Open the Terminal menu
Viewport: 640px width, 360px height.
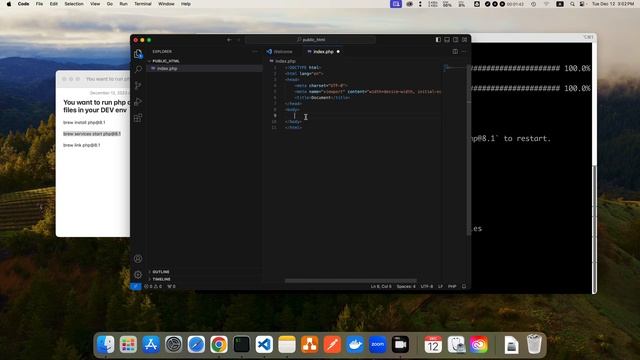coord(142,4)
